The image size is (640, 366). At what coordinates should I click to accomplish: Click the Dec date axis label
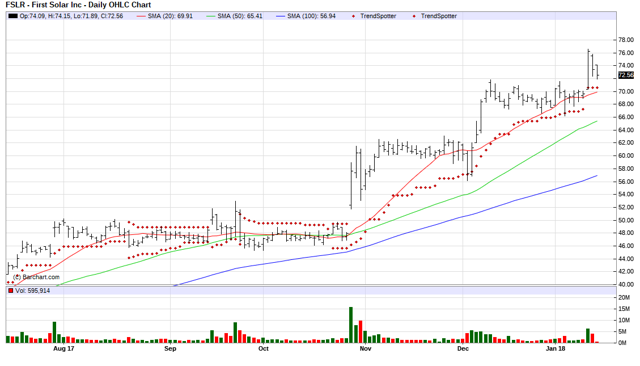click(463, 348)
